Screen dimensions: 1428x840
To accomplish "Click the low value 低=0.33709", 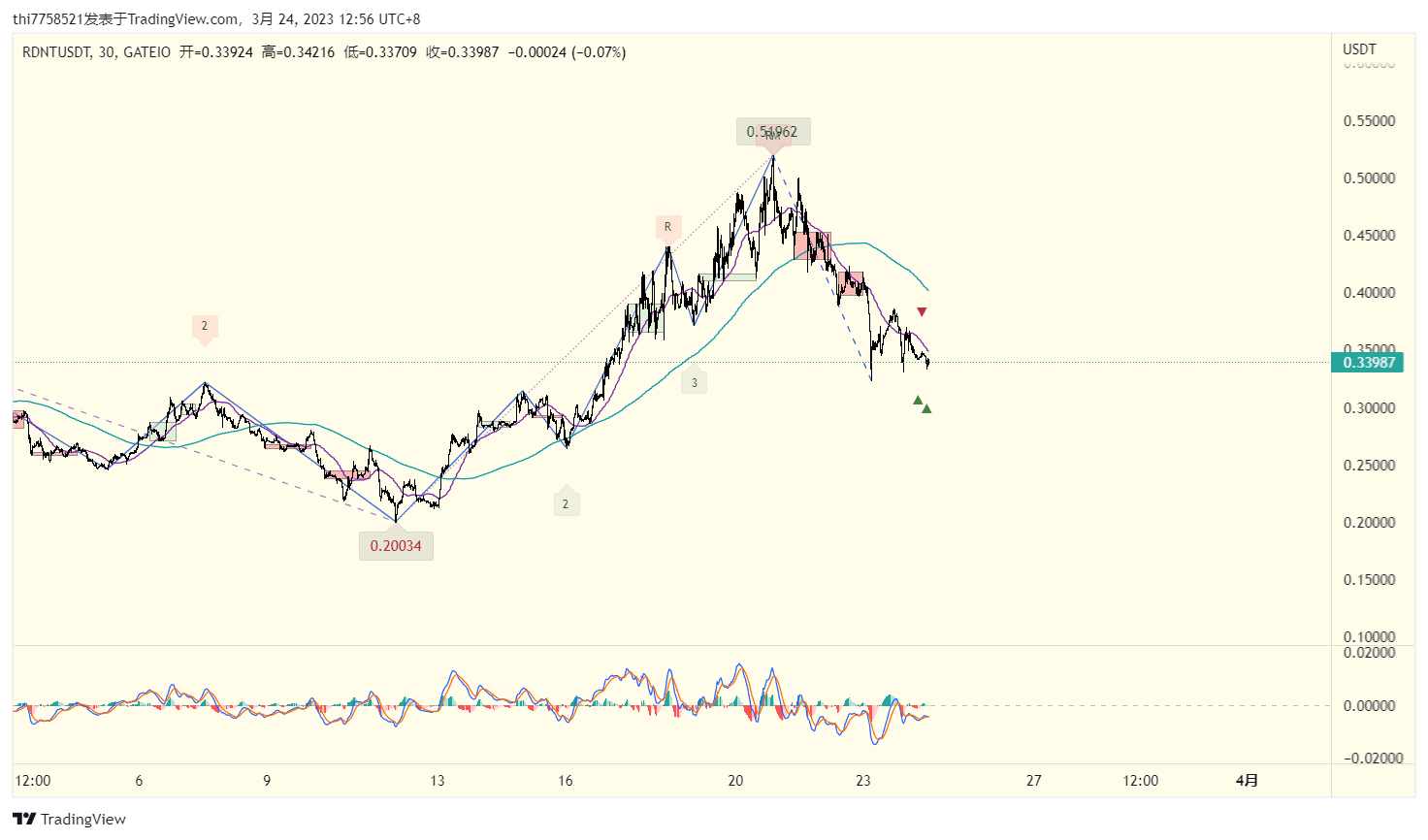I will coord(380,52).
